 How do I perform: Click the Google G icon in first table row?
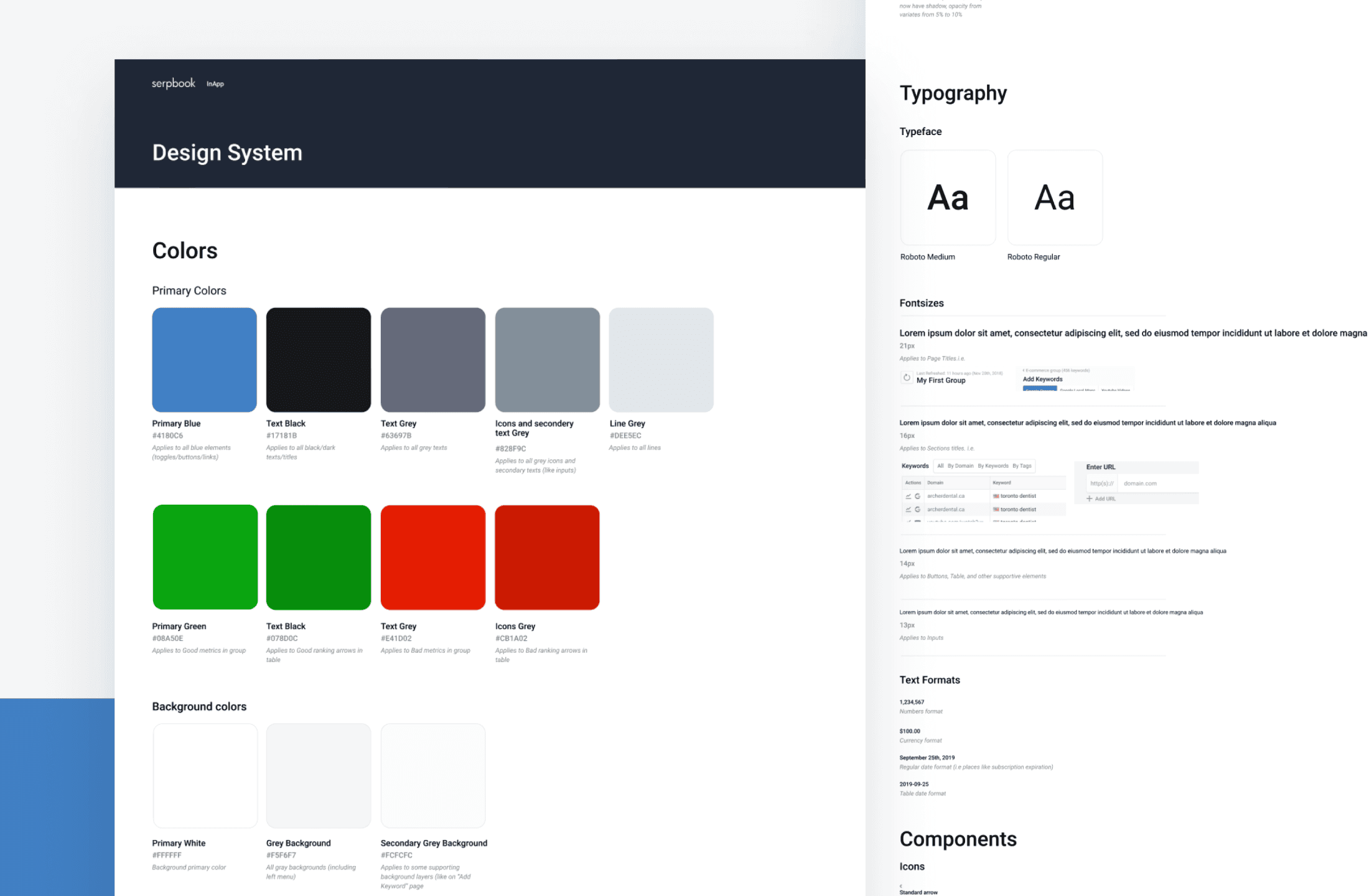point(917,497)
